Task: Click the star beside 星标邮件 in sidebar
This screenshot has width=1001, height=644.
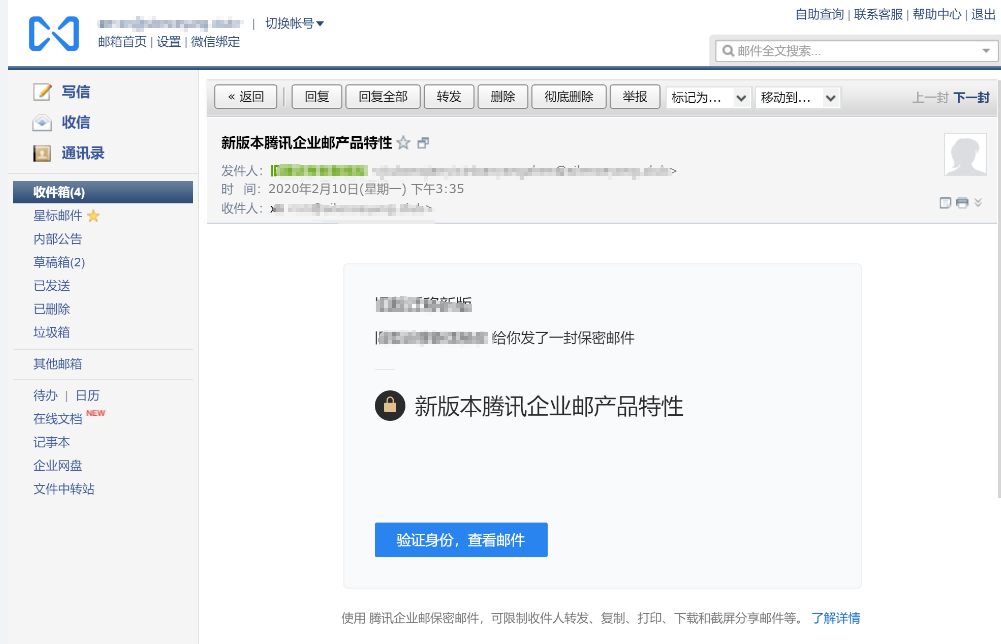Action: point(95,214)
